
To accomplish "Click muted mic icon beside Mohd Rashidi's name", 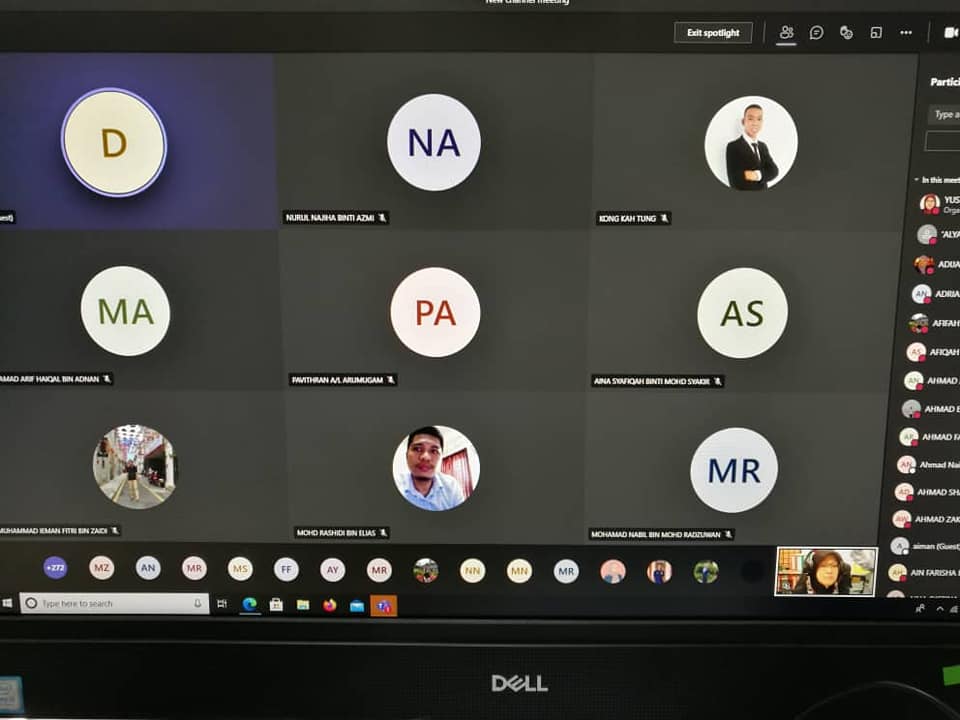I will click(x=383, y=533).
